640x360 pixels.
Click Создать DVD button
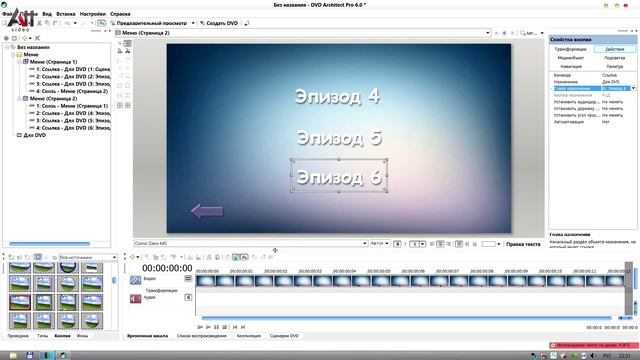tap(219, 23)
